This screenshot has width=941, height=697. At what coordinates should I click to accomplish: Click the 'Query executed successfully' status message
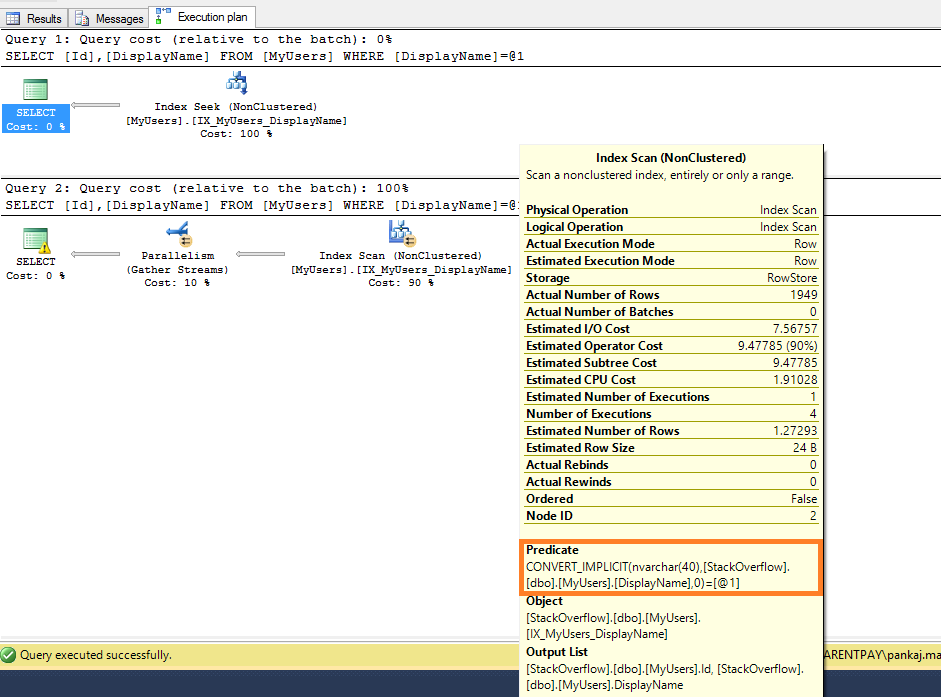pos(96,655)
